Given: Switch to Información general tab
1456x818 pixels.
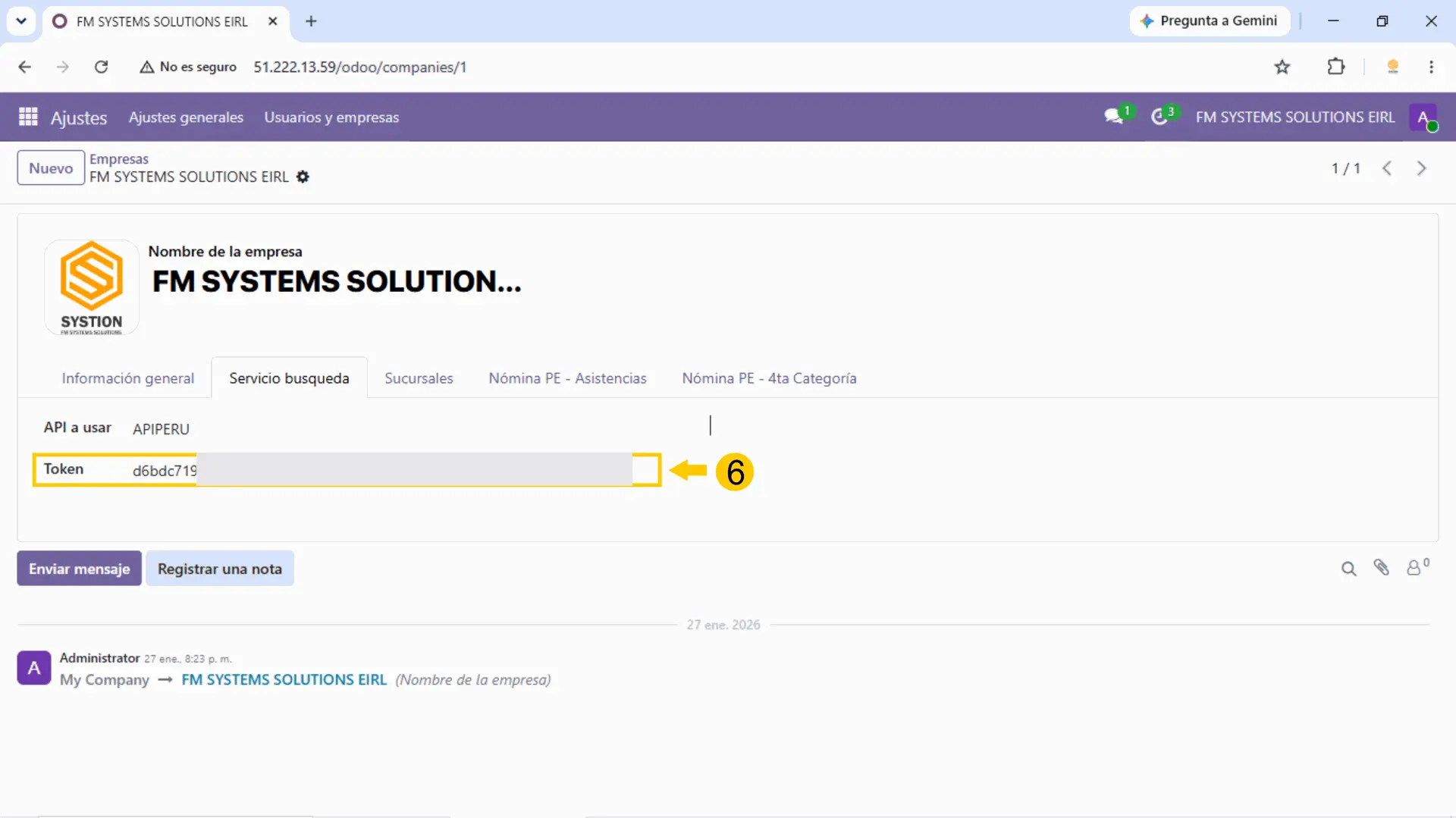Looking at the screenshot, I should point(127,378).
